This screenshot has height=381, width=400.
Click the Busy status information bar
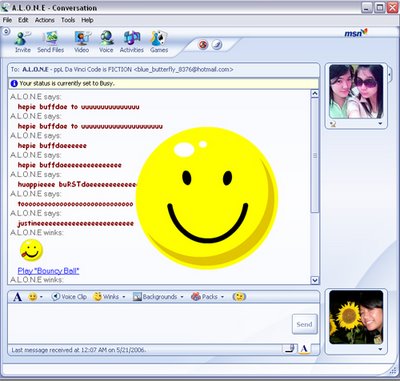163,83
